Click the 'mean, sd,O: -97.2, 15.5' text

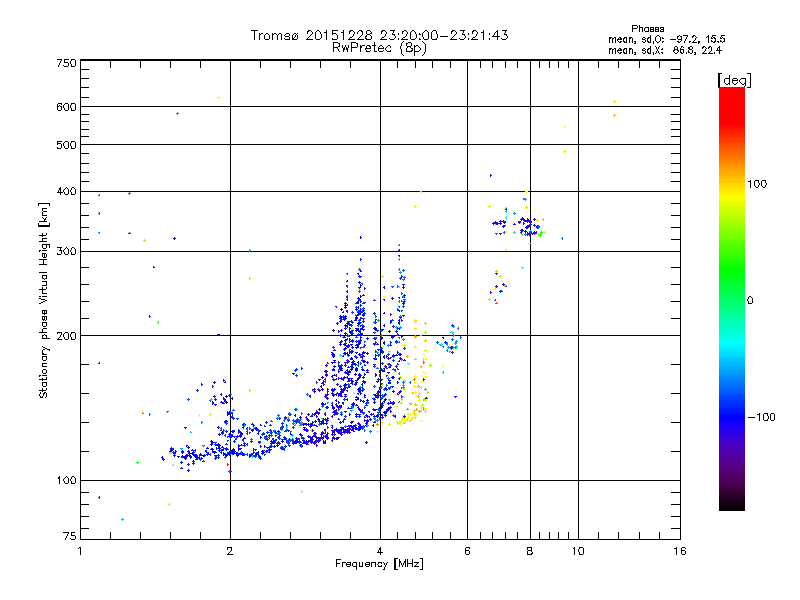pos(666,39)
